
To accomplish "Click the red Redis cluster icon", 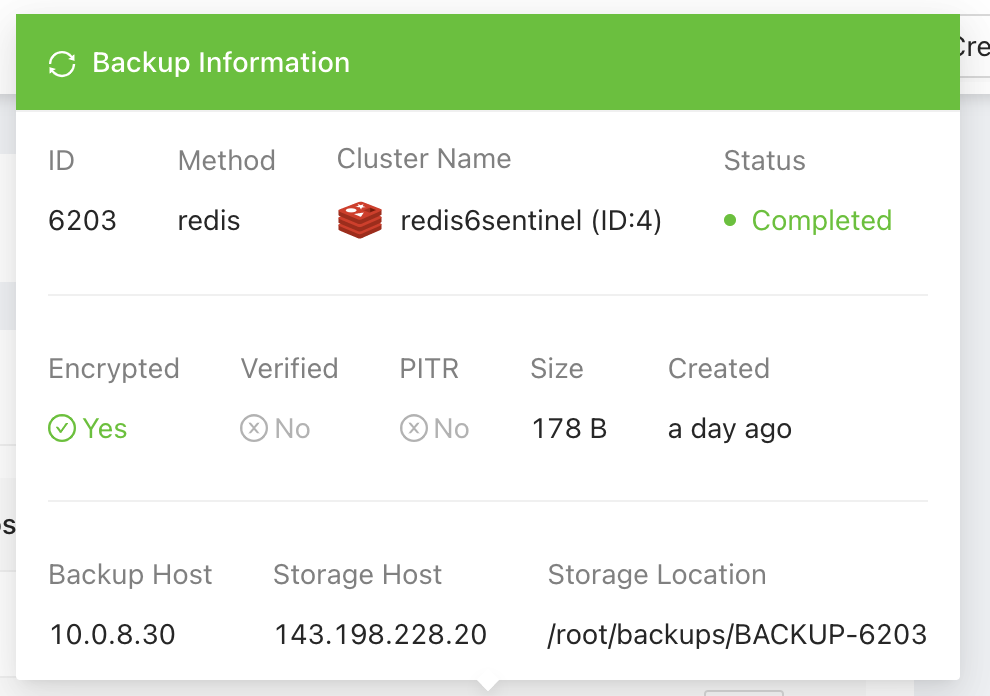I will tap(360, 220).
